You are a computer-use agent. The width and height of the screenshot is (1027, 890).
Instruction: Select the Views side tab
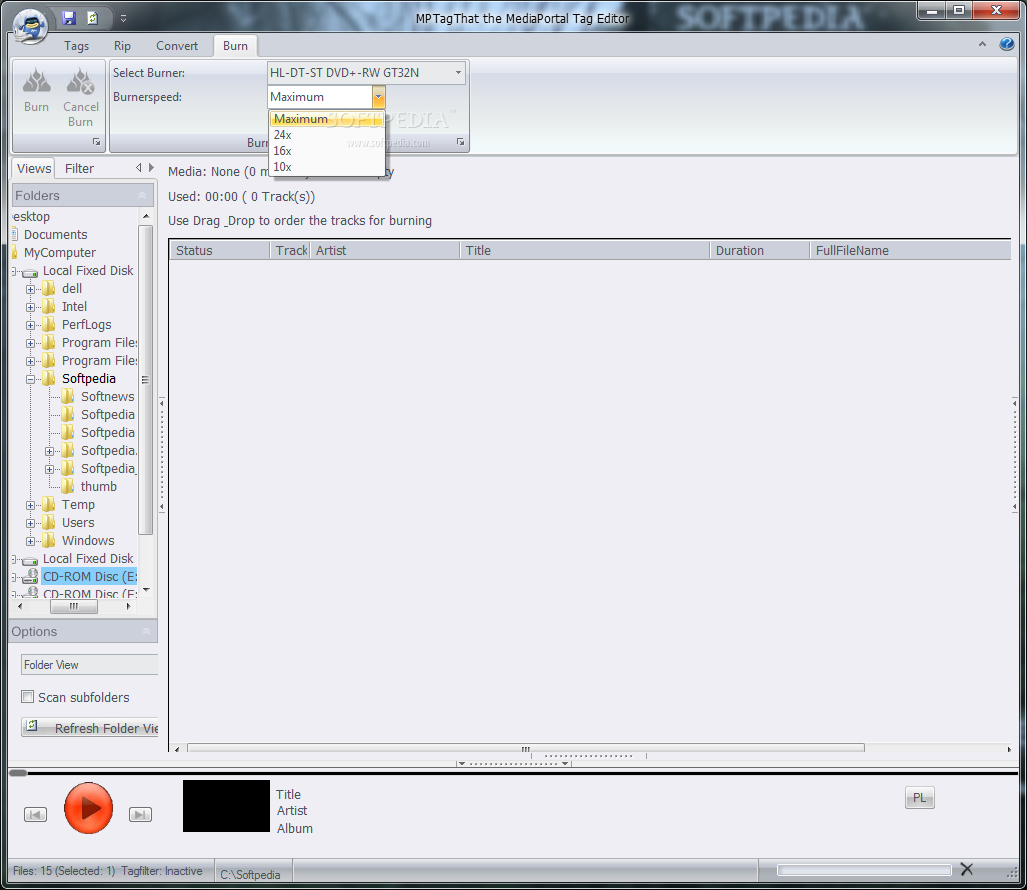click(34, 168)
